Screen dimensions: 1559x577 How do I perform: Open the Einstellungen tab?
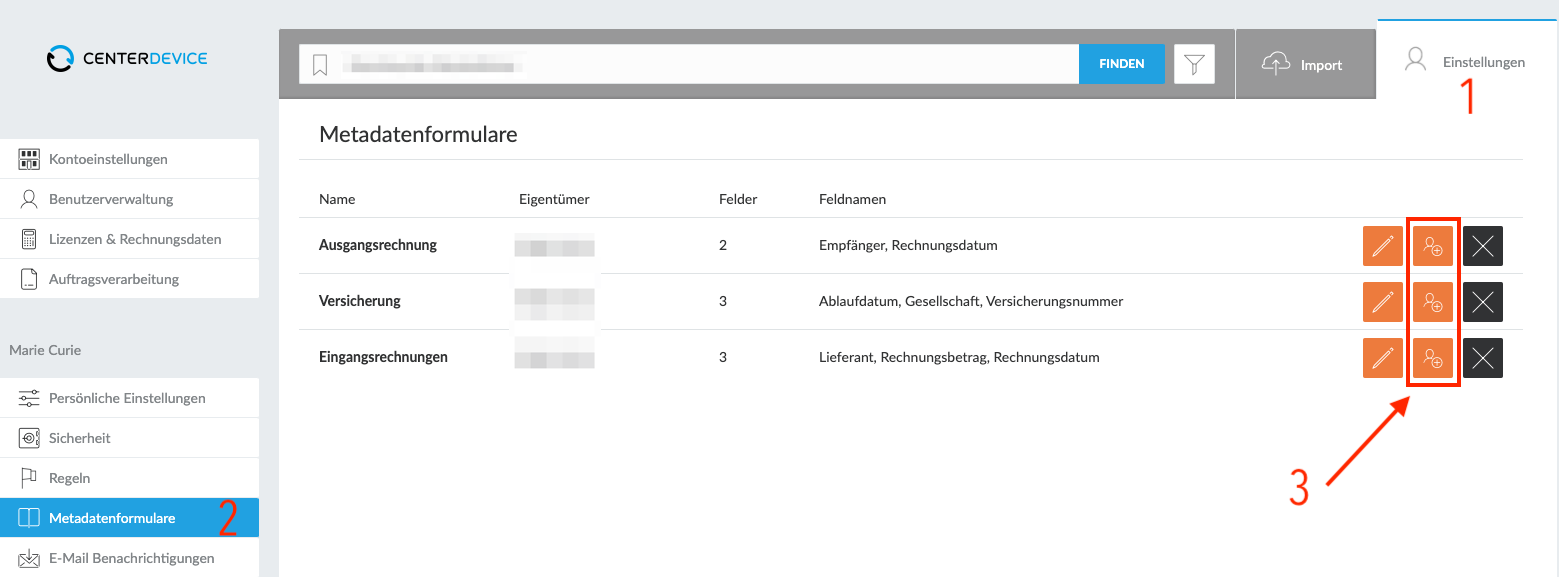pyautogui.click(x=1466, y=62)
